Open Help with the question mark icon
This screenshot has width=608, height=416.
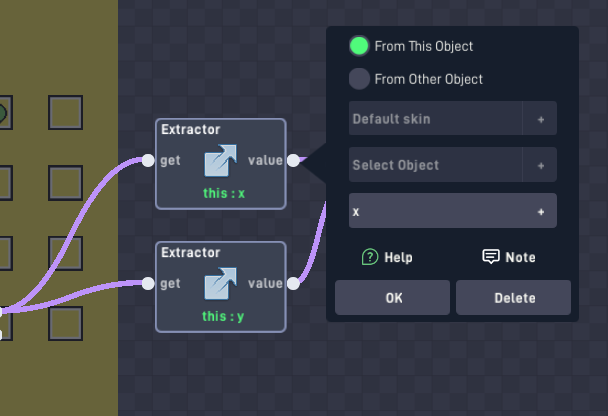370,257
